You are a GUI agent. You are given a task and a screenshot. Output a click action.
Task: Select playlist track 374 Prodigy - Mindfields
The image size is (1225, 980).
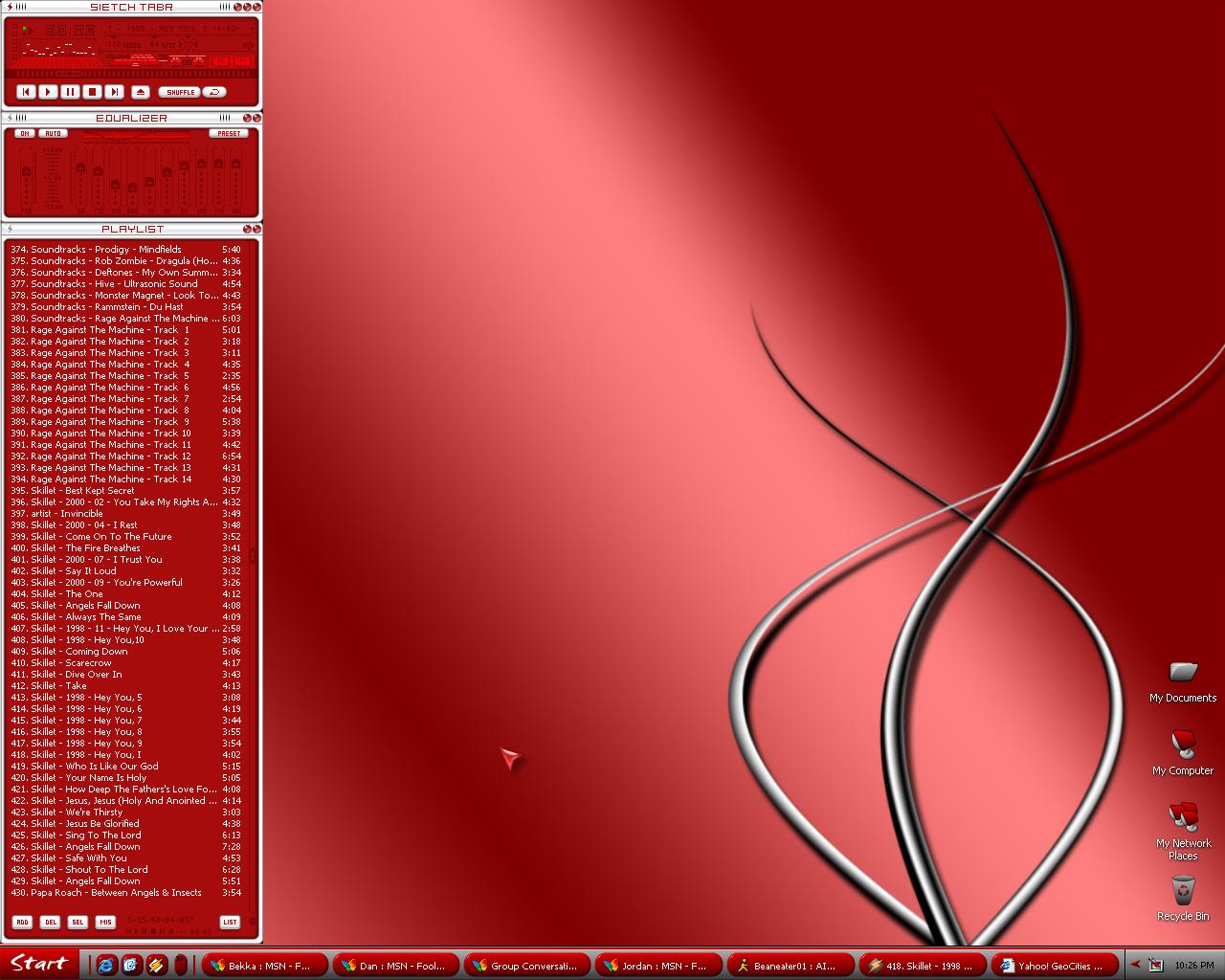click(x=126, y=250)
